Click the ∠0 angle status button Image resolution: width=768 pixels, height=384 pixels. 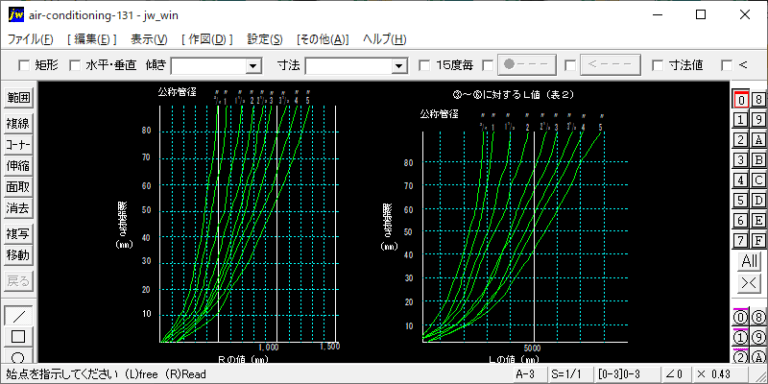(x=675, y=374)
